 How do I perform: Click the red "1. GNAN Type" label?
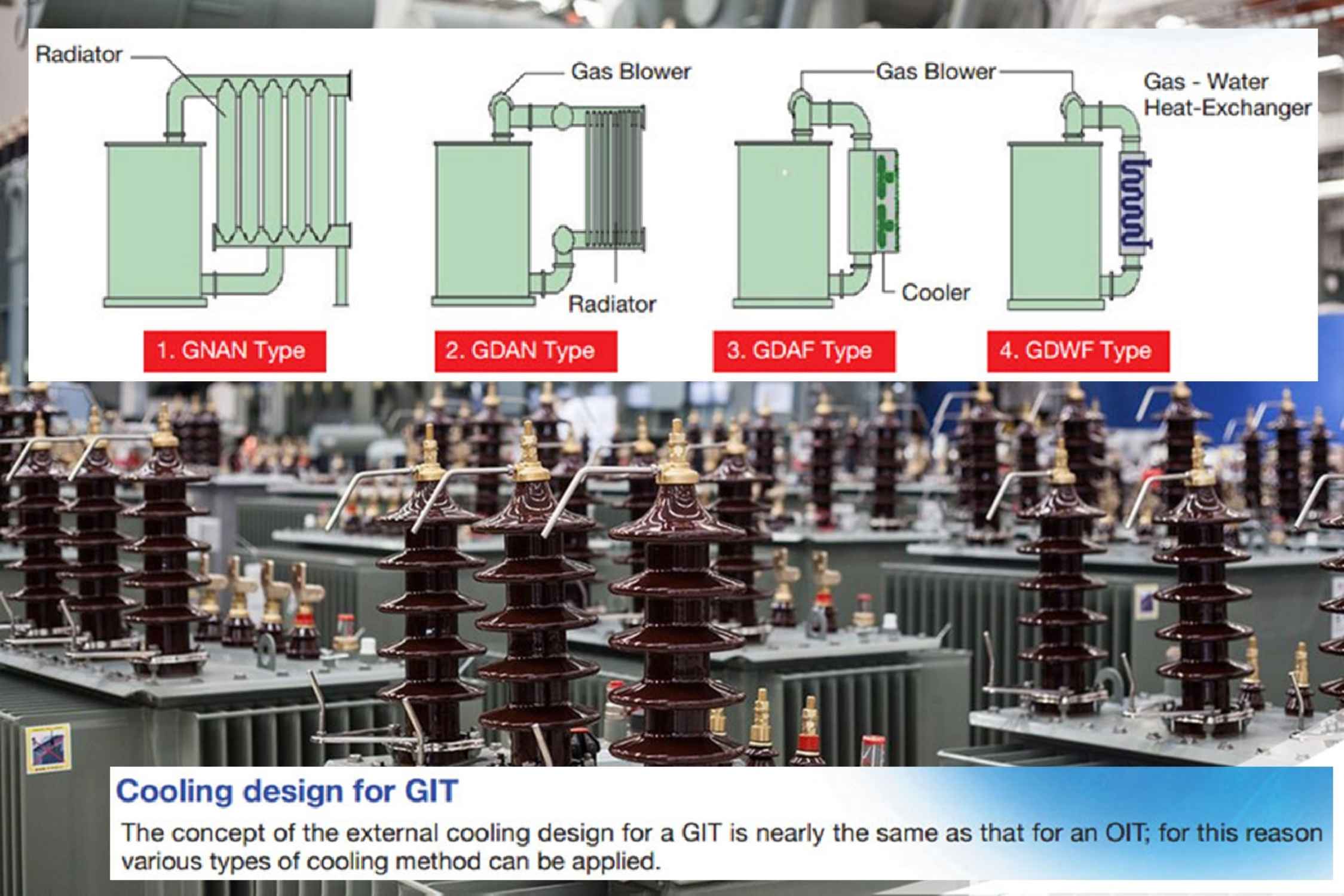(234, 351)
